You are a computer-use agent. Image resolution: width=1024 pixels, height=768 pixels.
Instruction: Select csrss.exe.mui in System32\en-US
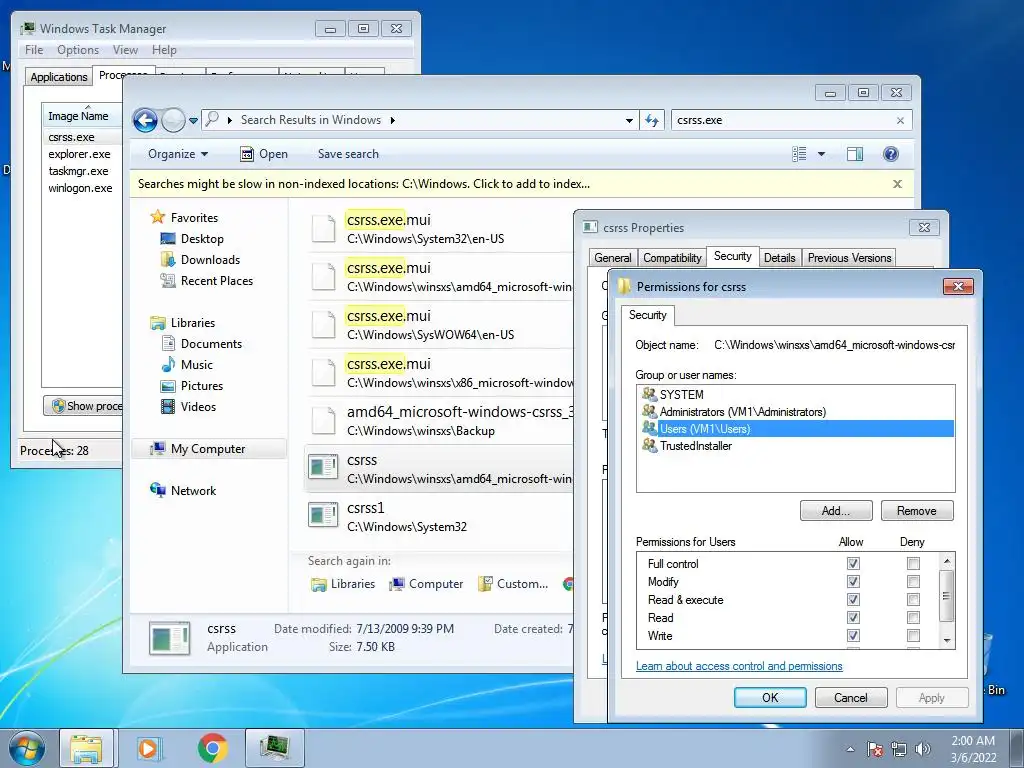pos(440,229)
